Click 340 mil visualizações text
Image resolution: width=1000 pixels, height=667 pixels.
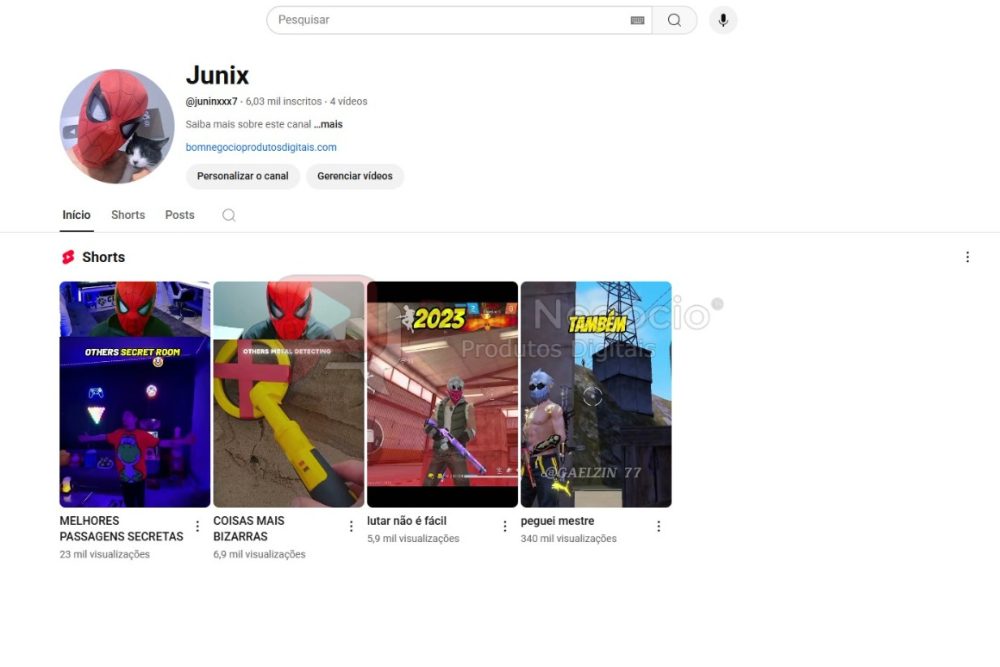(x=568, y=539)
